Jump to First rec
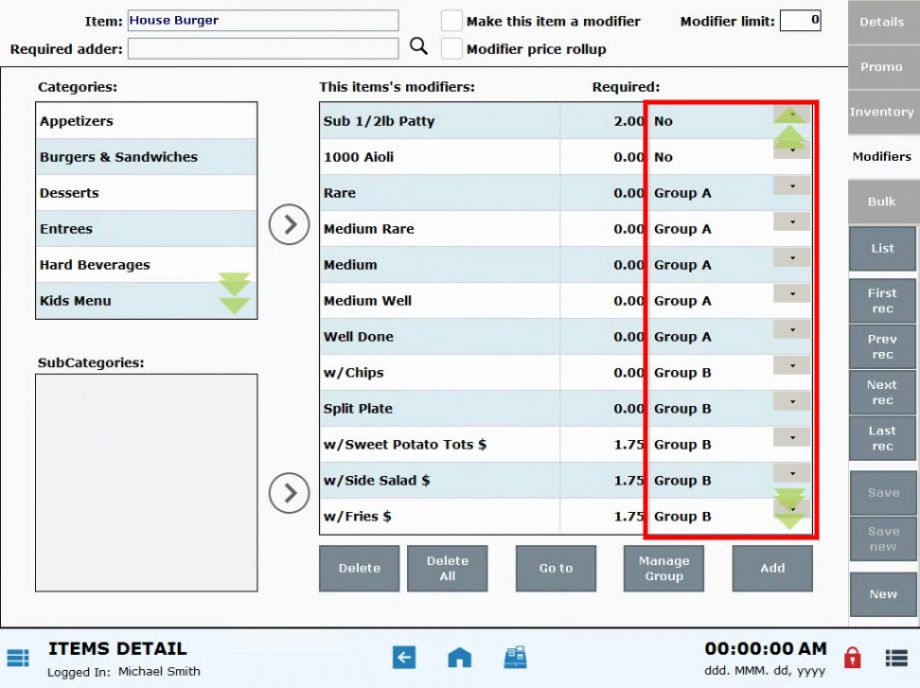This screenshot has width=920, height=688. pyautogui.click(x=882, y=301)
